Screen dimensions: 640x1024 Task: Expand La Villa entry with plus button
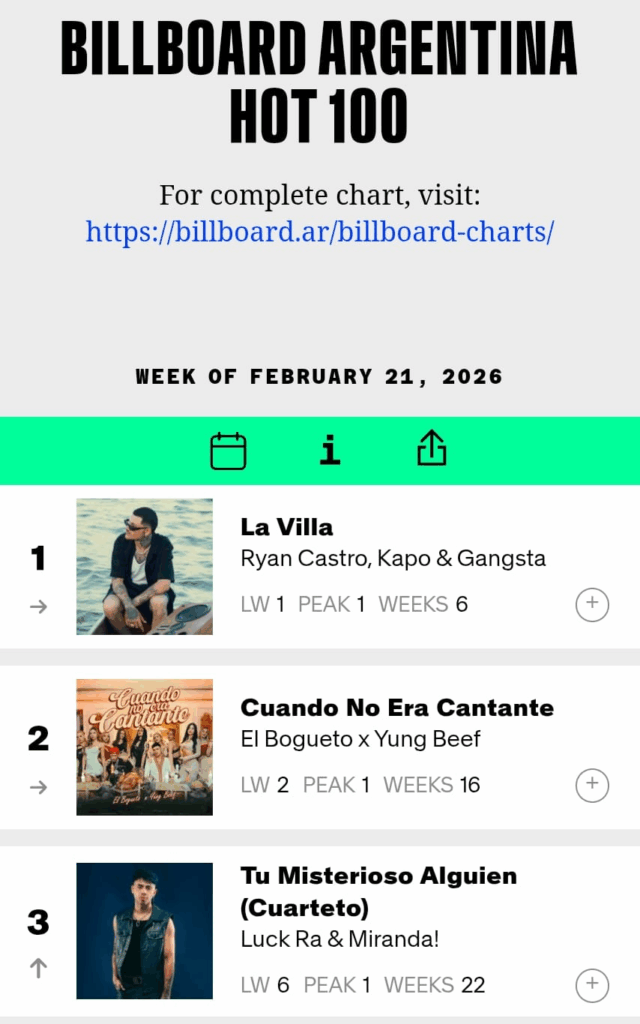(592, 604)
